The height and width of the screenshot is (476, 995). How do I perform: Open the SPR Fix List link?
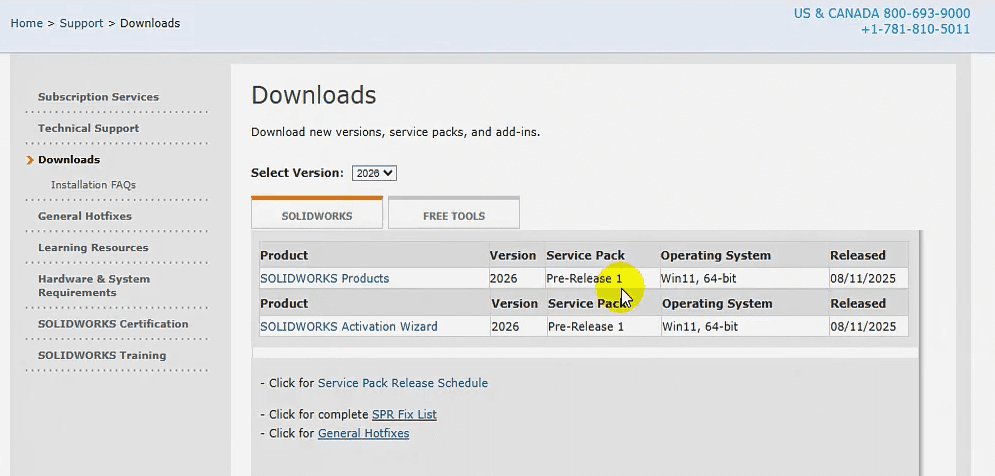(404, 414)
